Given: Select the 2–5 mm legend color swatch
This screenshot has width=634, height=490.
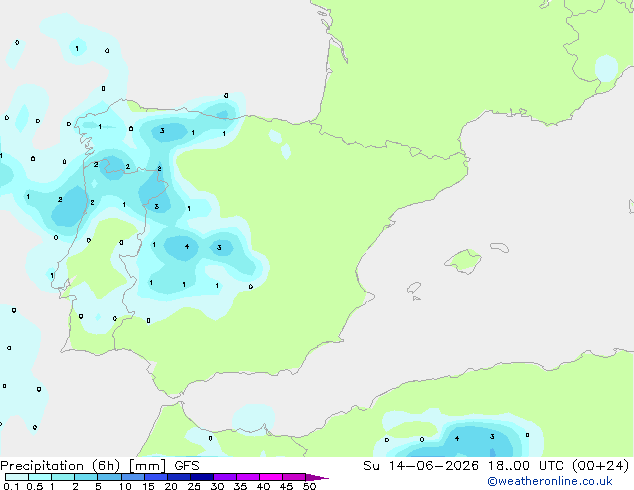Looking at the screenshot, I should pyautogui.click(x=86, y=477).
